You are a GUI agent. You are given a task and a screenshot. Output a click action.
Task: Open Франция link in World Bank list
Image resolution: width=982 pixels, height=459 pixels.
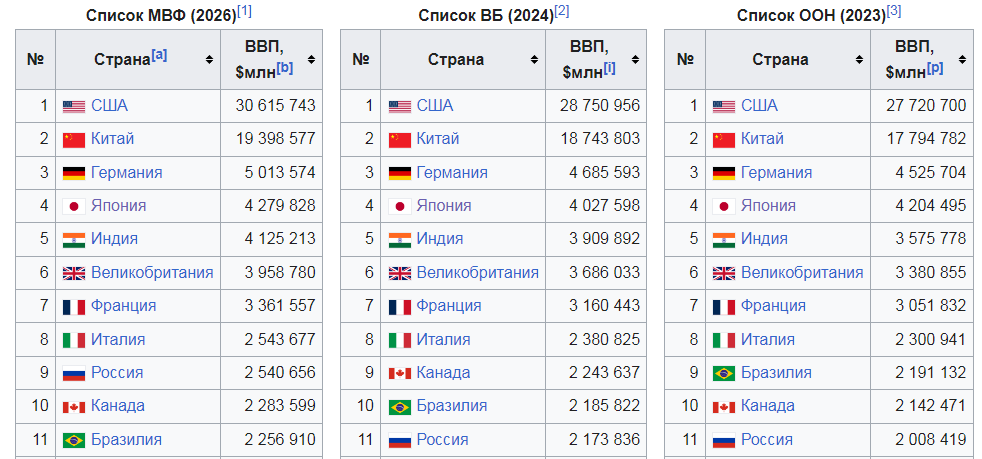point(449,306)
